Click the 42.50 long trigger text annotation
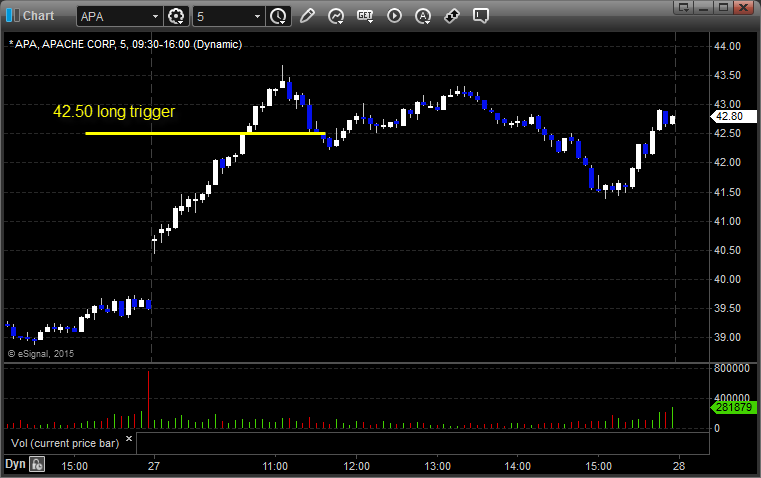The width and height of the screenshot is (761, 478). 114,112
